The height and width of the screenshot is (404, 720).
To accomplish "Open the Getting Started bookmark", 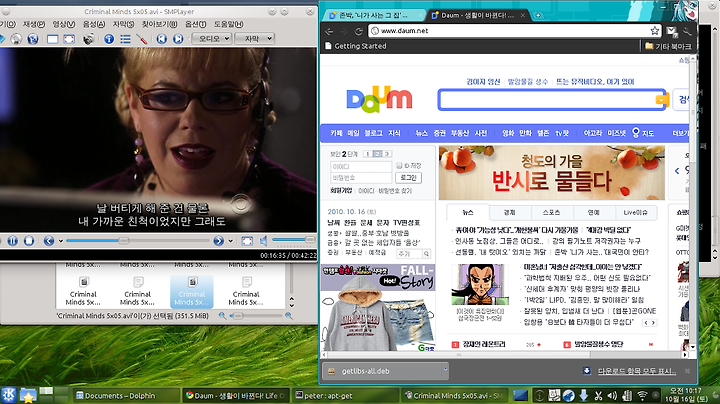I will [355, 46].
